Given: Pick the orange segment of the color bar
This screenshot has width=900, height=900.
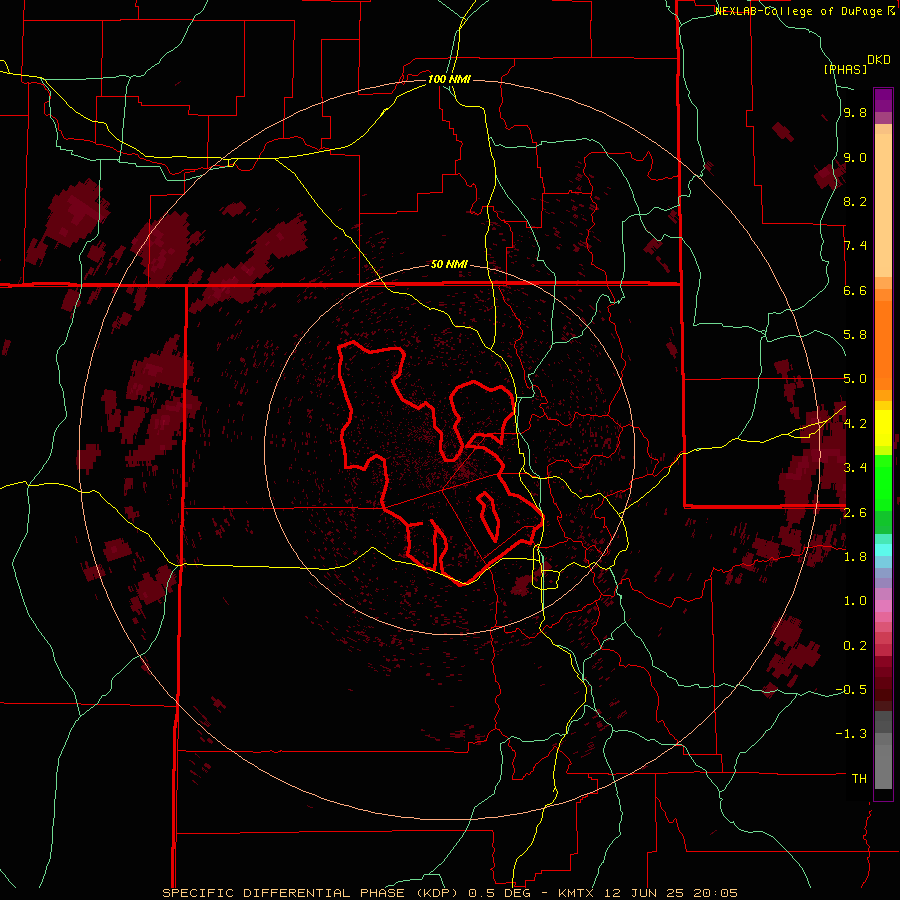Looking at the screenshot, I should [x=883, y=345].
